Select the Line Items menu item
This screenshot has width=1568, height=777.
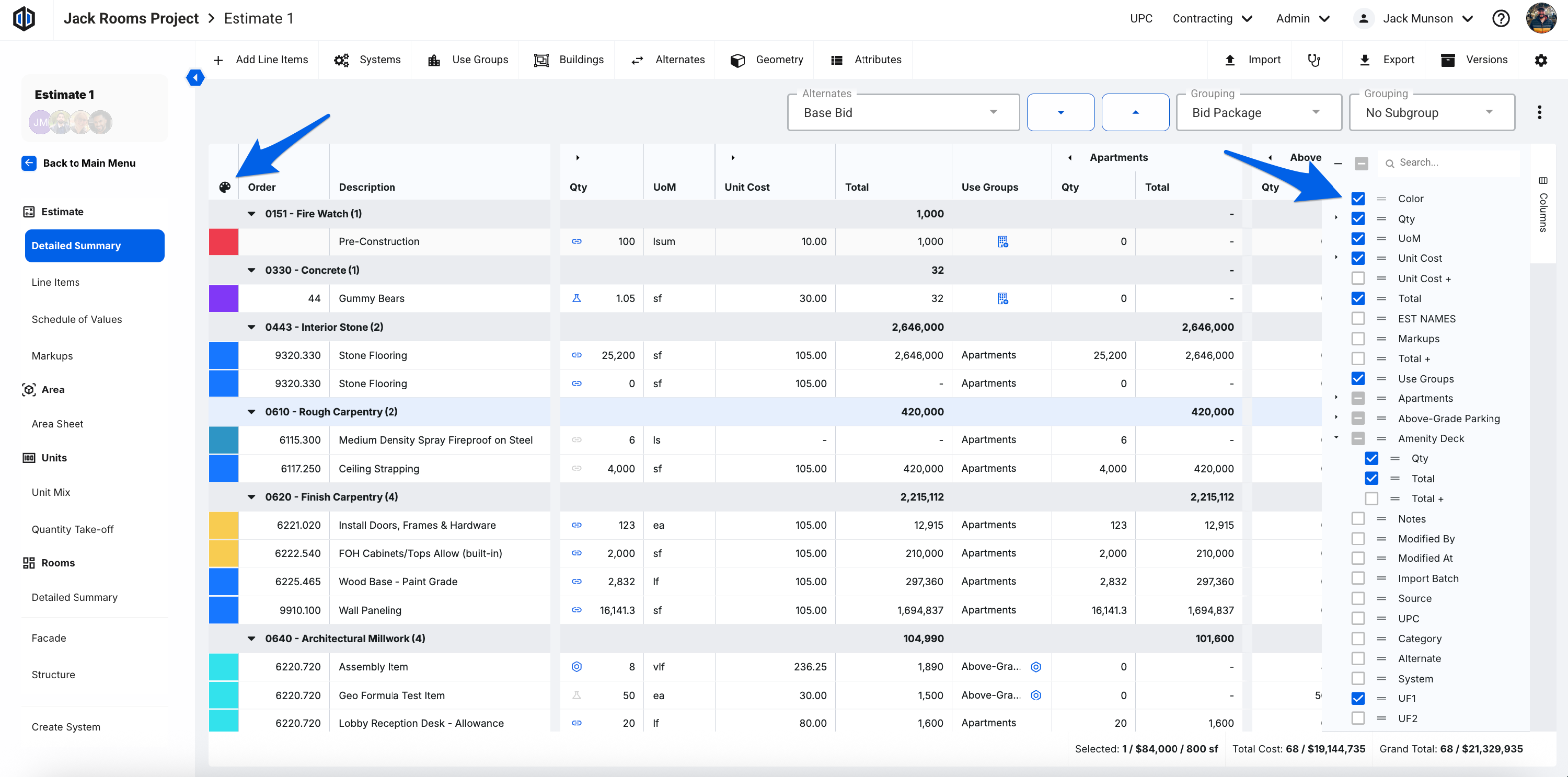pyautogui.click(x=55, y=282)
